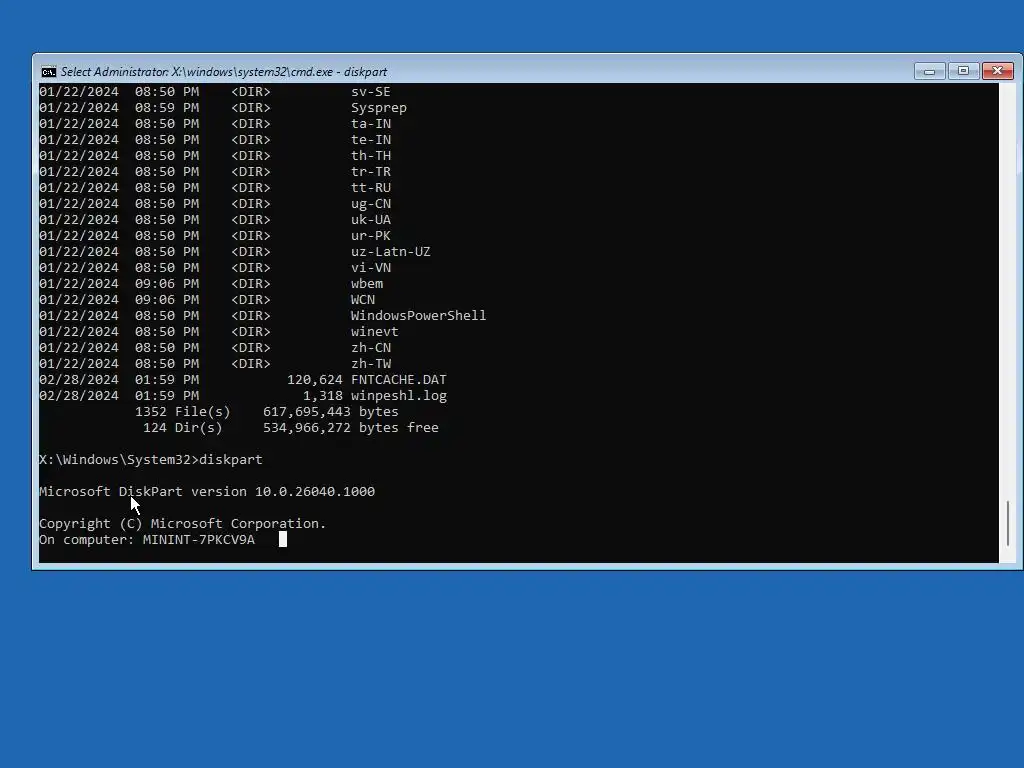Click the 'tr-TR' directory name
The width and height of the screenshot is (1024, 768).
(x=370, y=172)
